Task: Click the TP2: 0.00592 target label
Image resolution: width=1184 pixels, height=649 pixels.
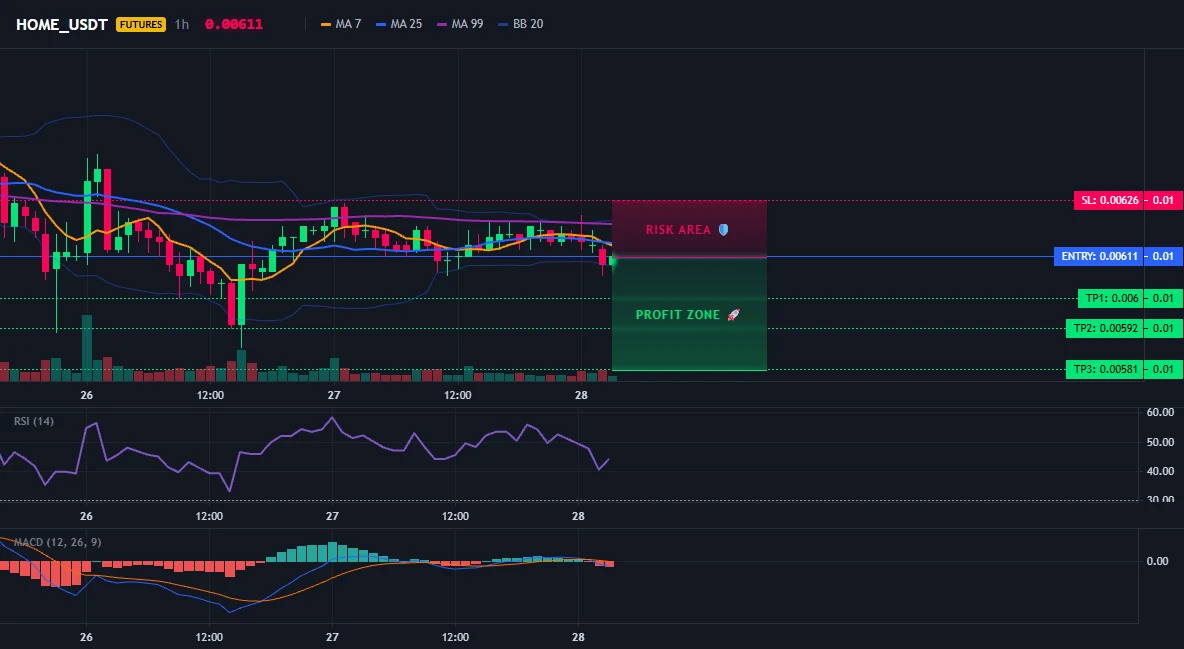Action: (1105, 328)
